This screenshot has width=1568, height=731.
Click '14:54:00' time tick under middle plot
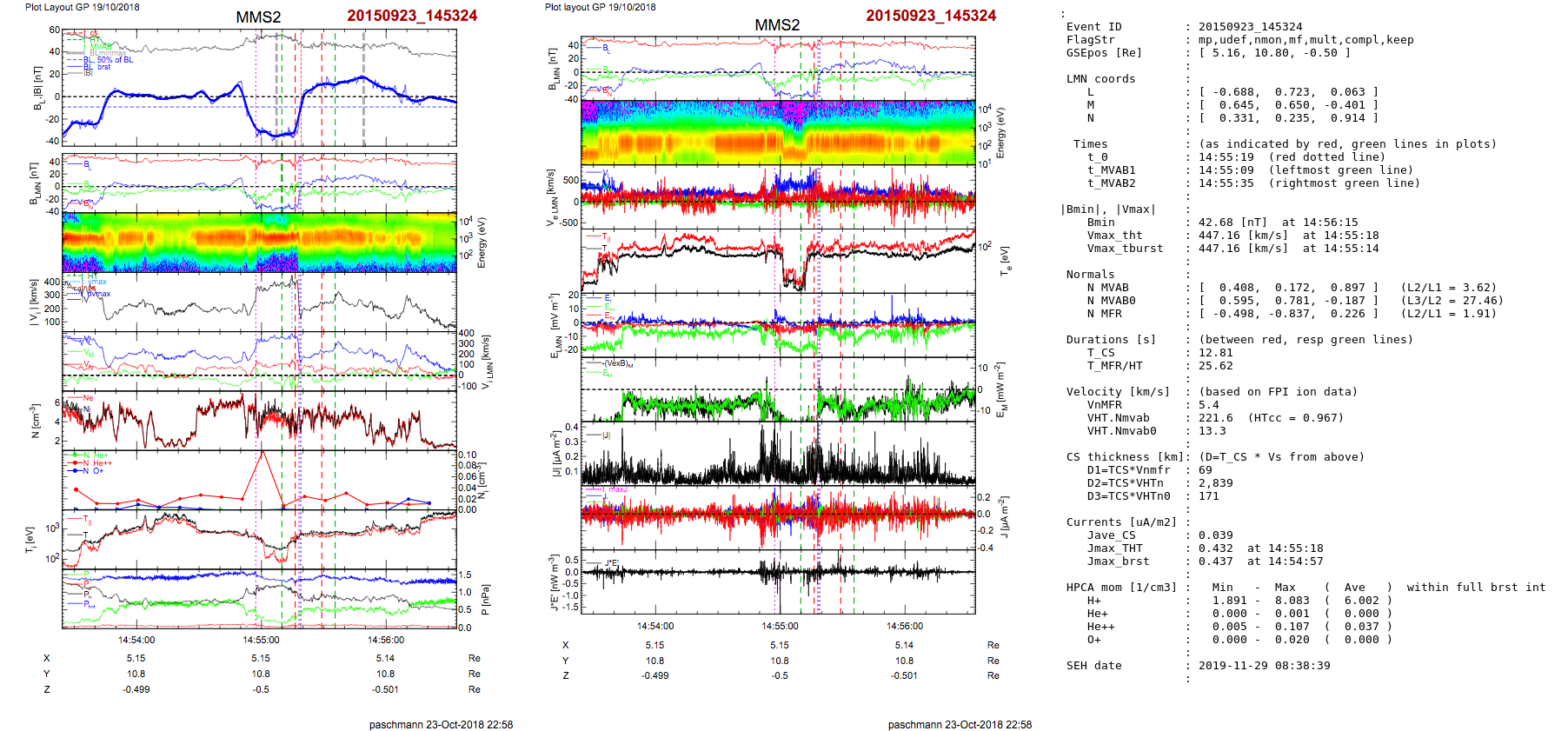click(655, 626)
